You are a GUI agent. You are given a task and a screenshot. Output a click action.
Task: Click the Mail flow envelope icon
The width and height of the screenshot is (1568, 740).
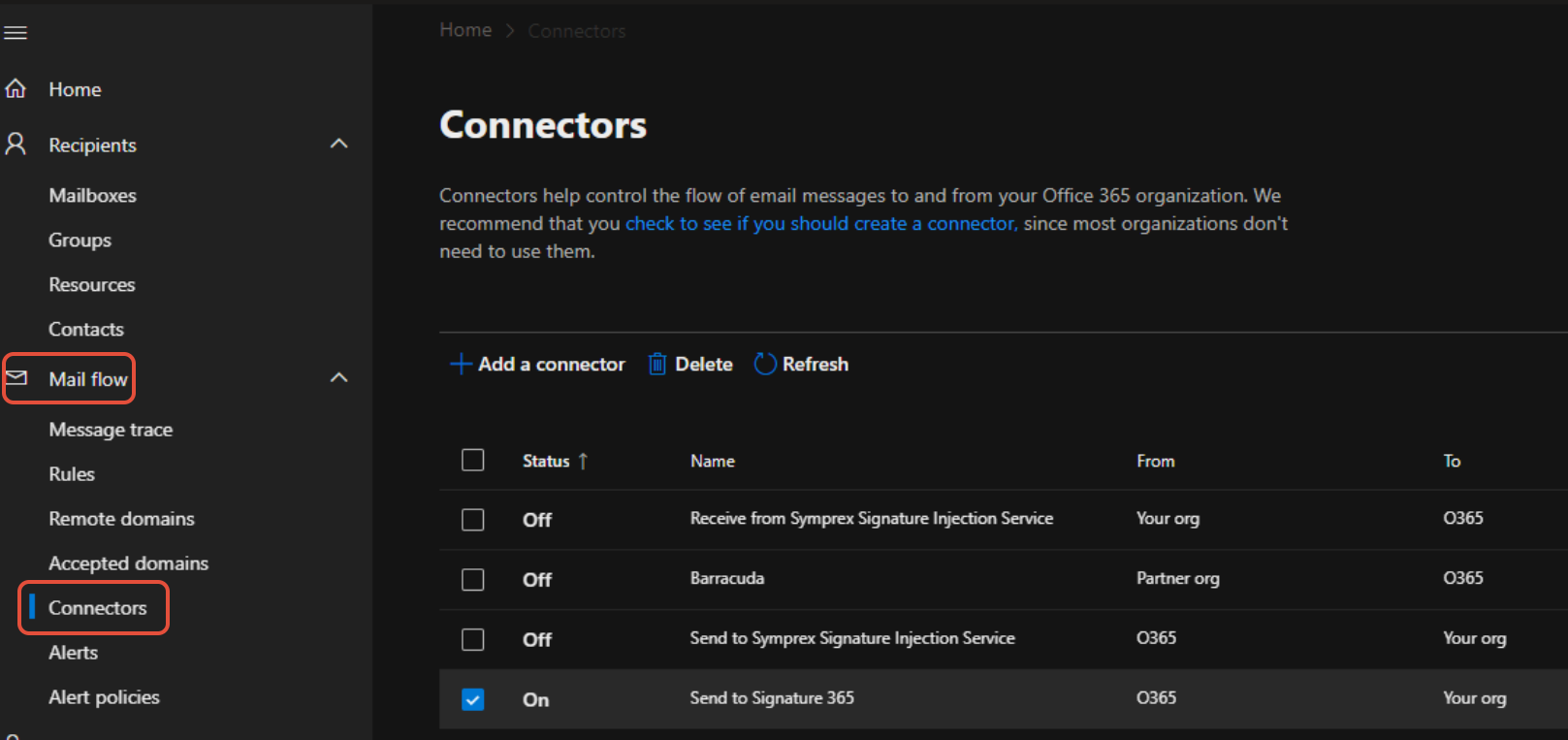point(16,378)
